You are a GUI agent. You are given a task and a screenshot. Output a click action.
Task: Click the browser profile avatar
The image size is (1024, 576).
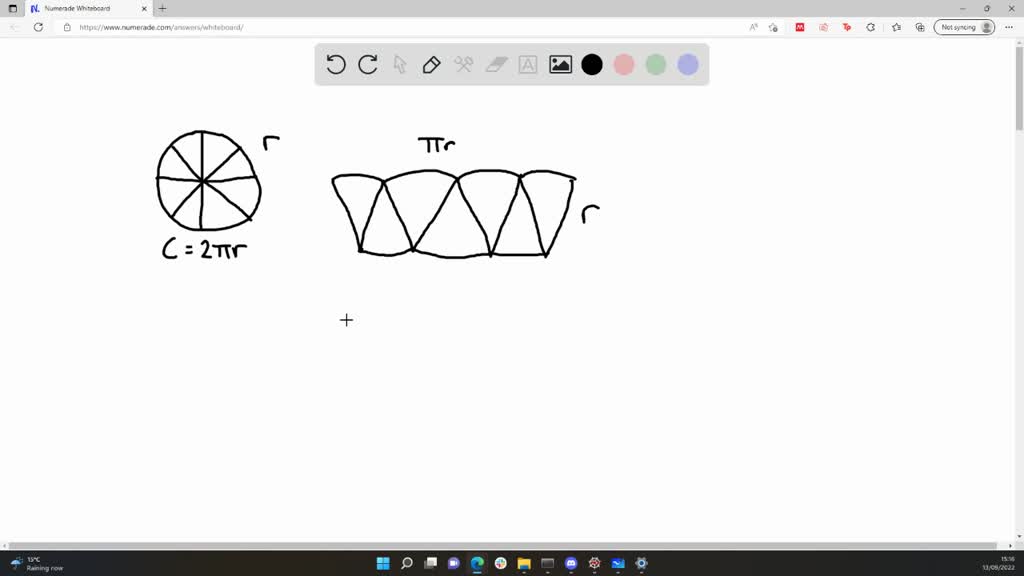(985, 27)
